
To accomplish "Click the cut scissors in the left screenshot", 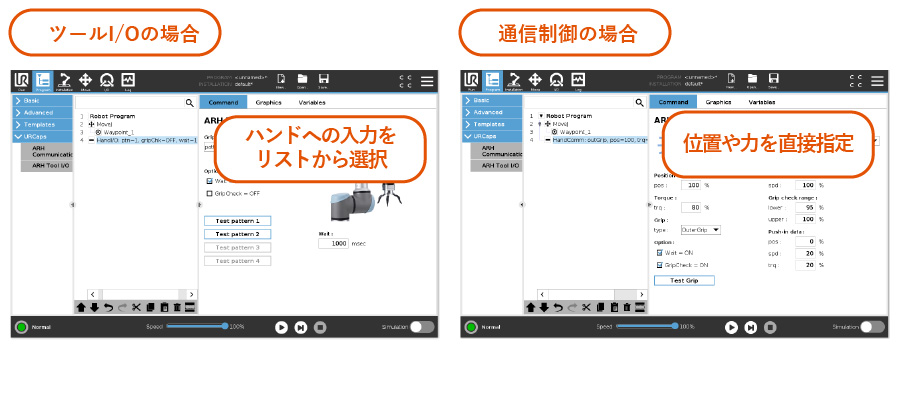I will pyautogui.click(x=136, y=307).
